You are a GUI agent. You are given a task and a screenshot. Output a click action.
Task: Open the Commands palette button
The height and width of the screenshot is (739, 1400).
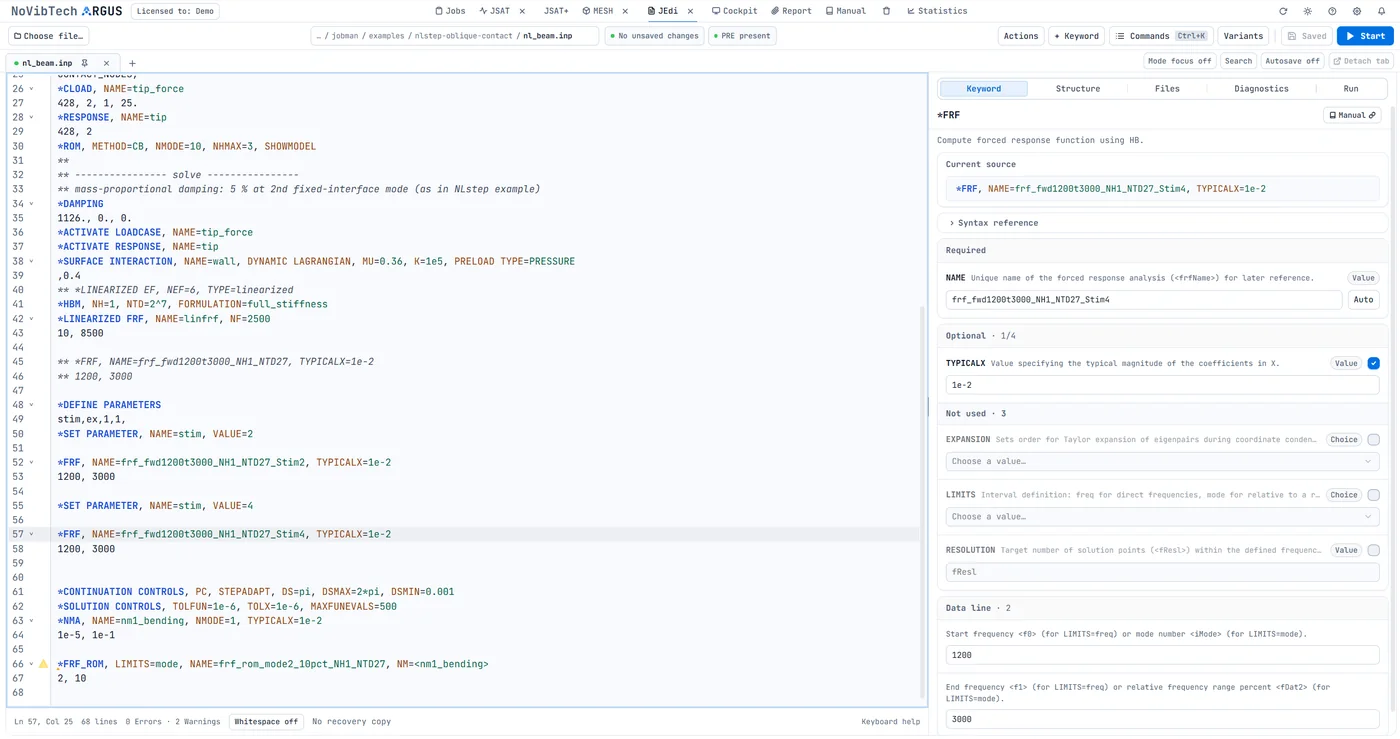click(1161, 36)
